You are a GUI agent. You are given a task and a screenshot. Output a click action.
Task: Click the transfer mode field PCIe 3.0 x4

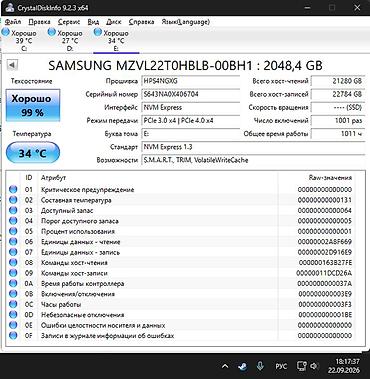[191, 121]
